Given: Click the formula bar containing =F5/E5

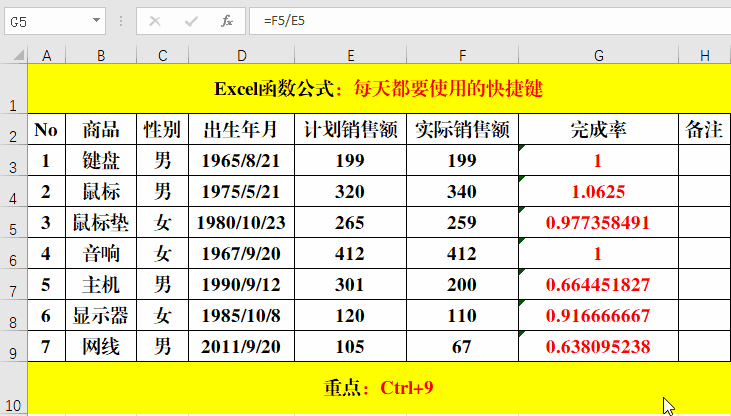Looking at the screenshot, I should pyautogui.click(x=490, y=21).
